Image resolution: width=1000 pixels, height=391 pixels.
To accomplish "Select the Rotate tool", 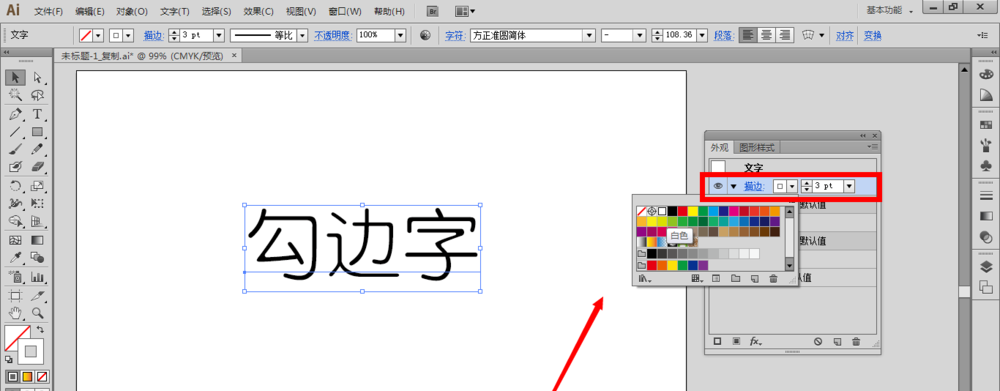I will pos(16,186).
